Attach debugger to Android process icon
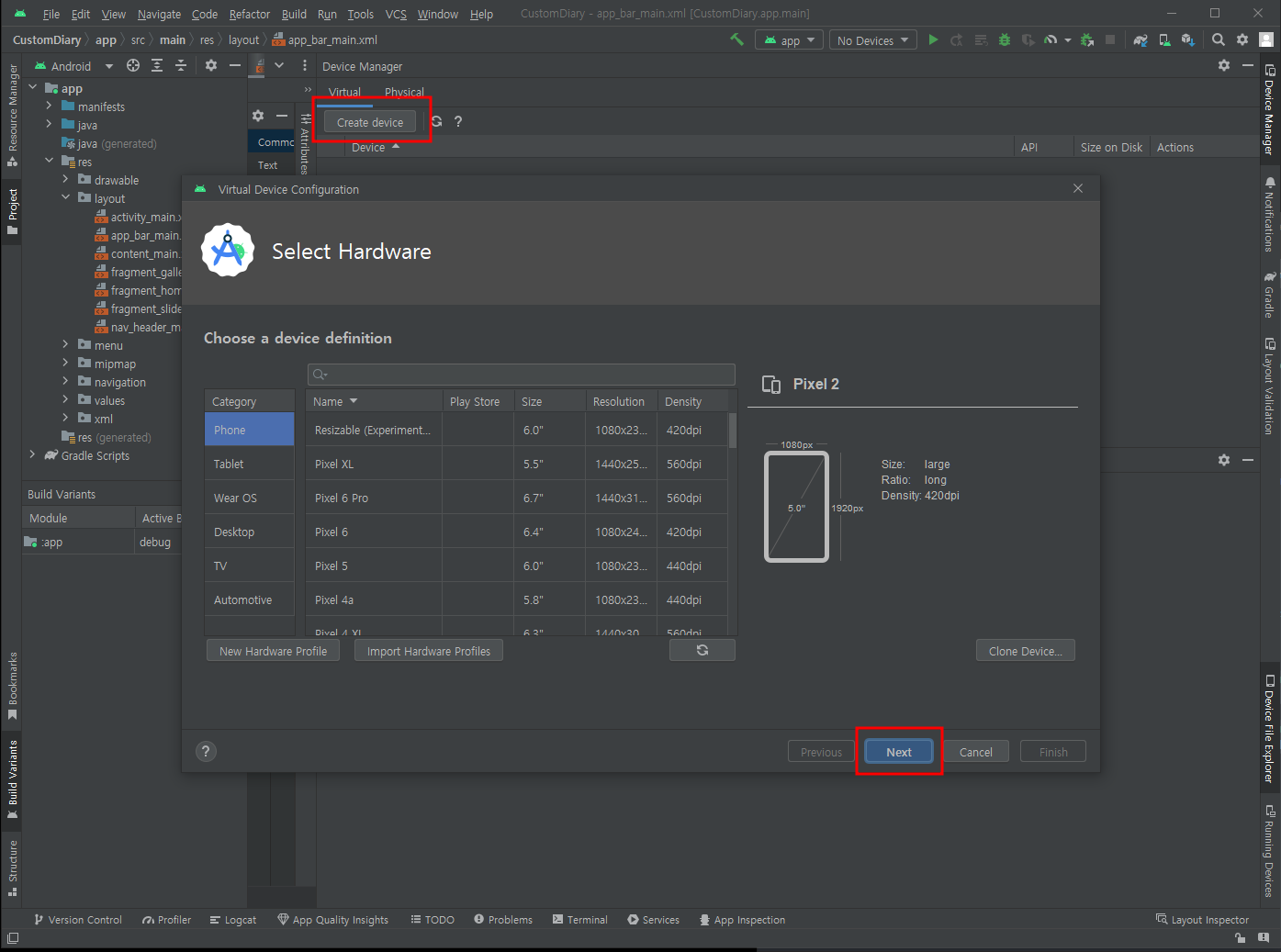The width and height of the screenshot is (1281, 952). click(1087, 39)
